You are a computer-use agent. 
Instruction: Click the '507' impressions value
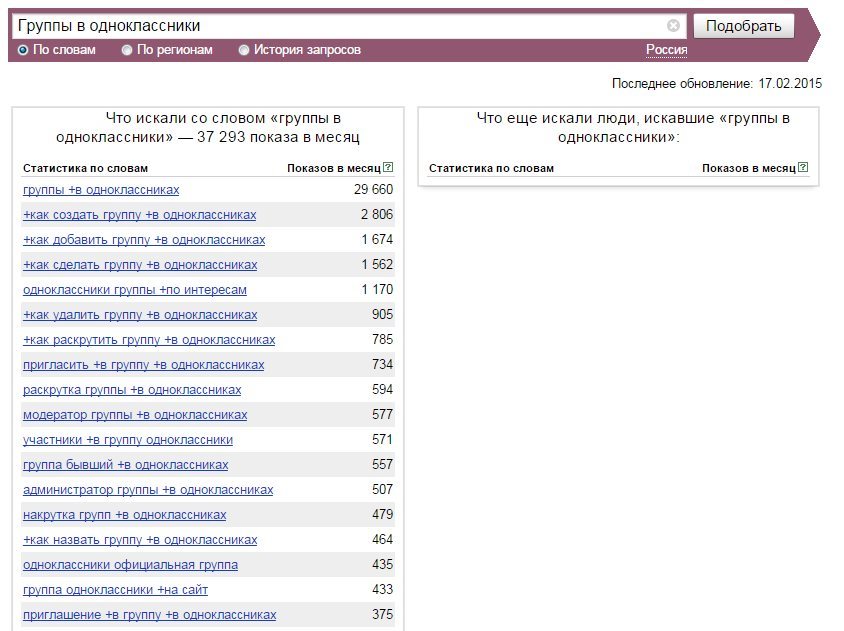[x=383, y=489]
